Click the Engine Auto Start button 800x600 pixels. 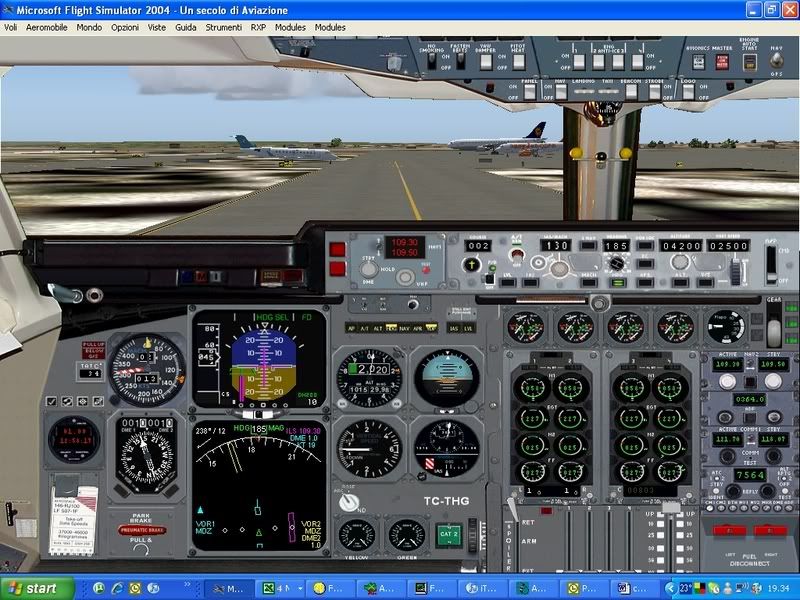[749, 62]
